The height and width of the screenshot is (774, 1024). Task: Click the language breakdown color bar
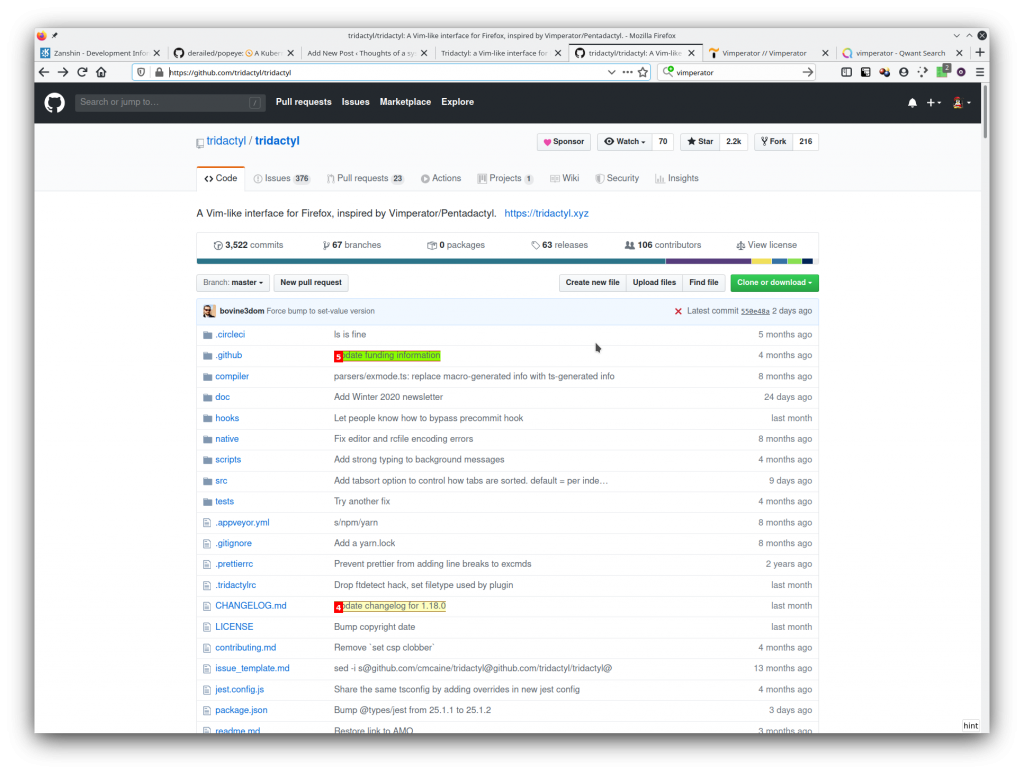coord(507,261)
